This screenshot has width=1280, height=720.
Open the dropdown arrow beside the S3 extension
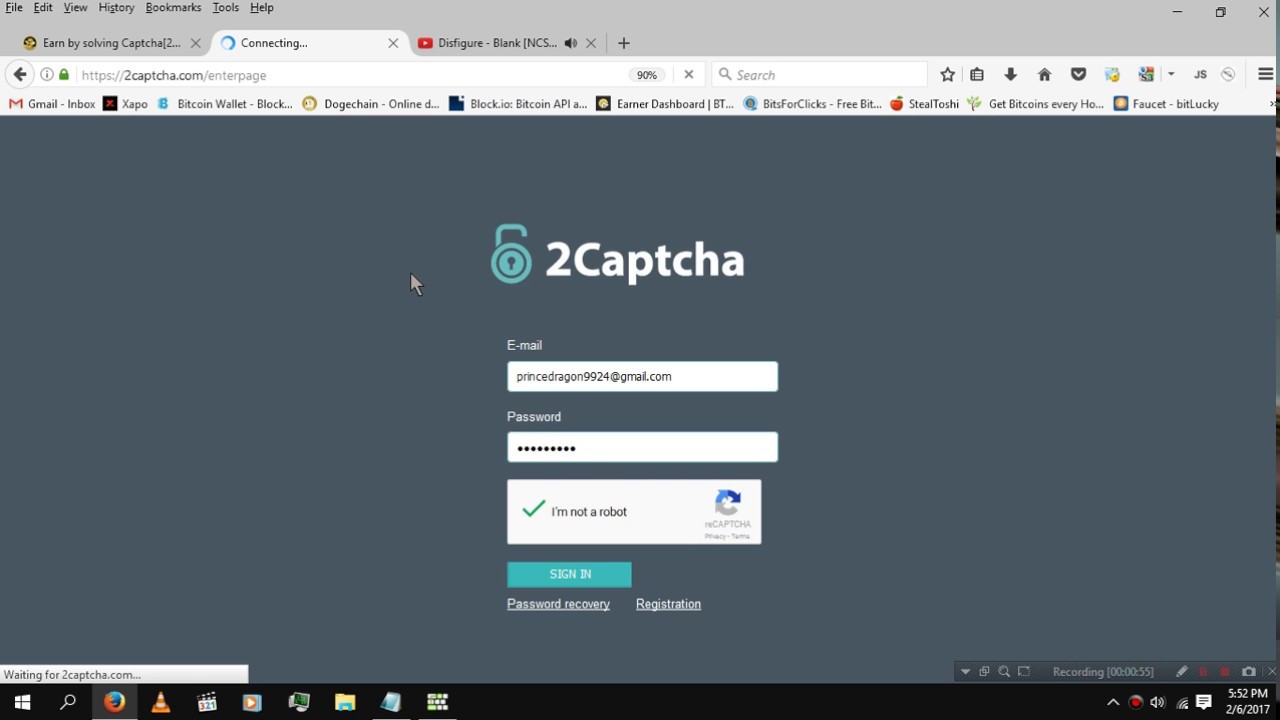pyautogui.click(x=1171, y=75)
